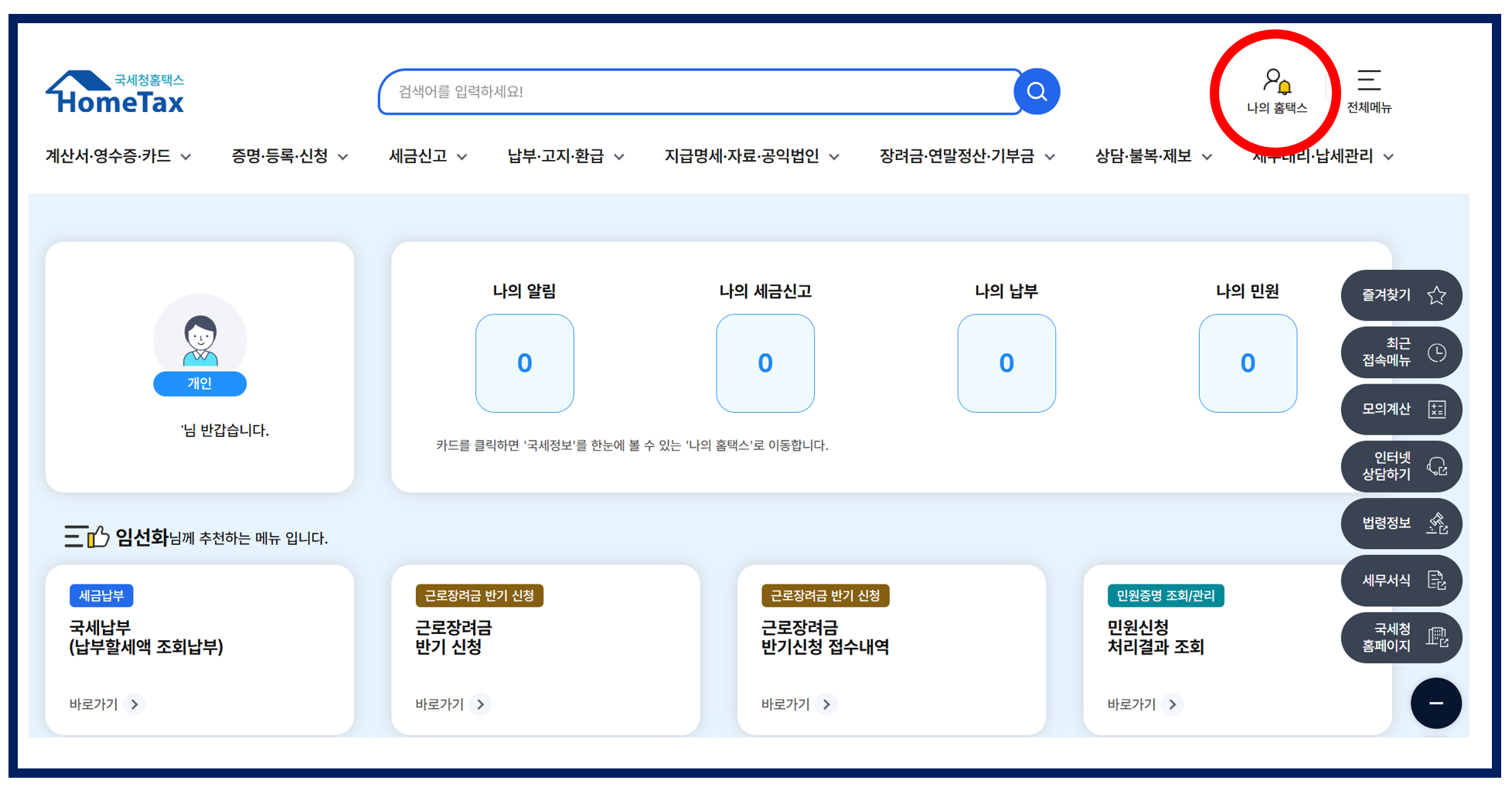The width and height of the screenshot is (1512, 787).
Task: Expand 장려금·연말정산·기부금 chevron
Action: (1051, 157)
